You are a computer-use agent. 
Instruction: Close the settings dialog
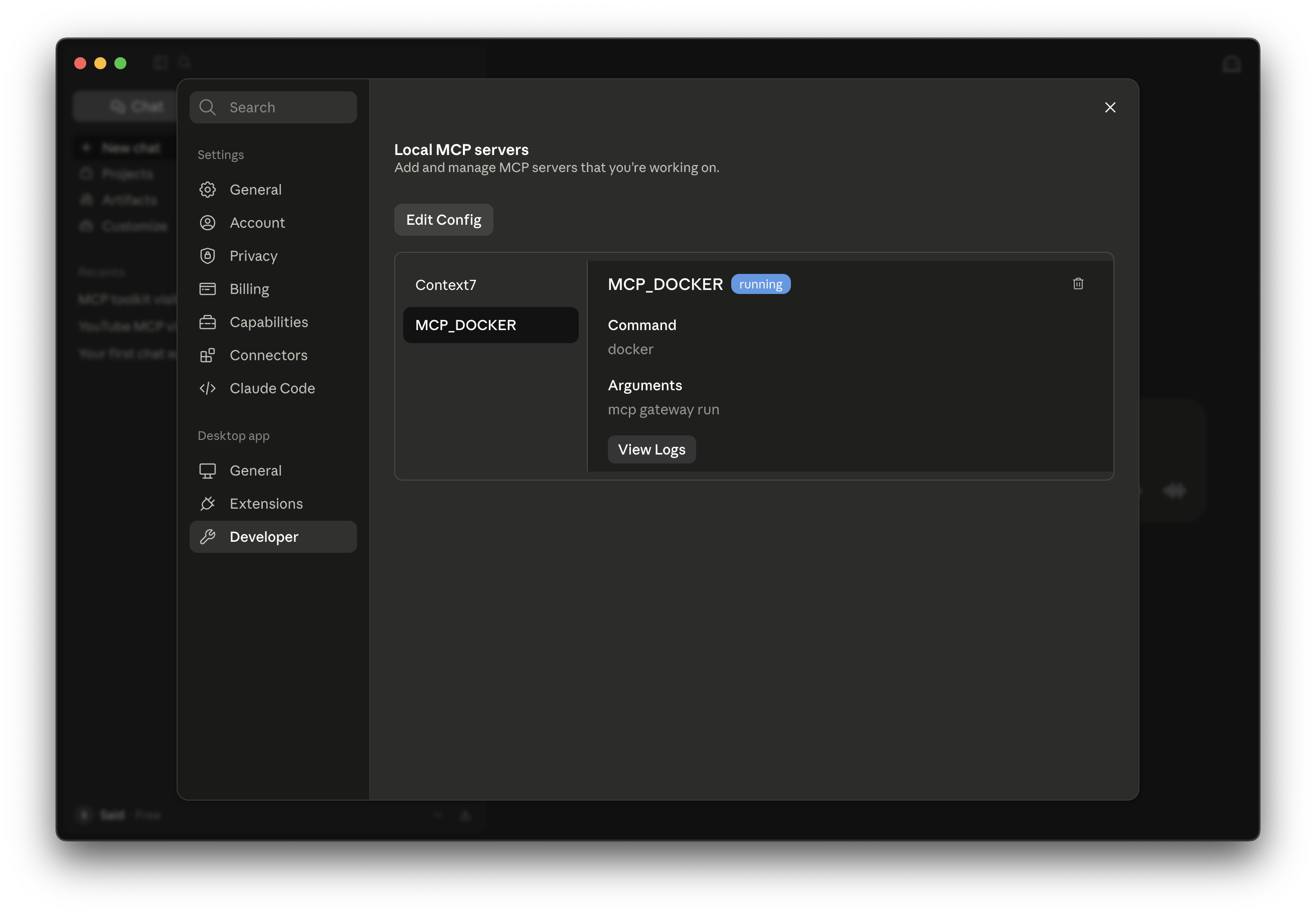pos(1110,107)
